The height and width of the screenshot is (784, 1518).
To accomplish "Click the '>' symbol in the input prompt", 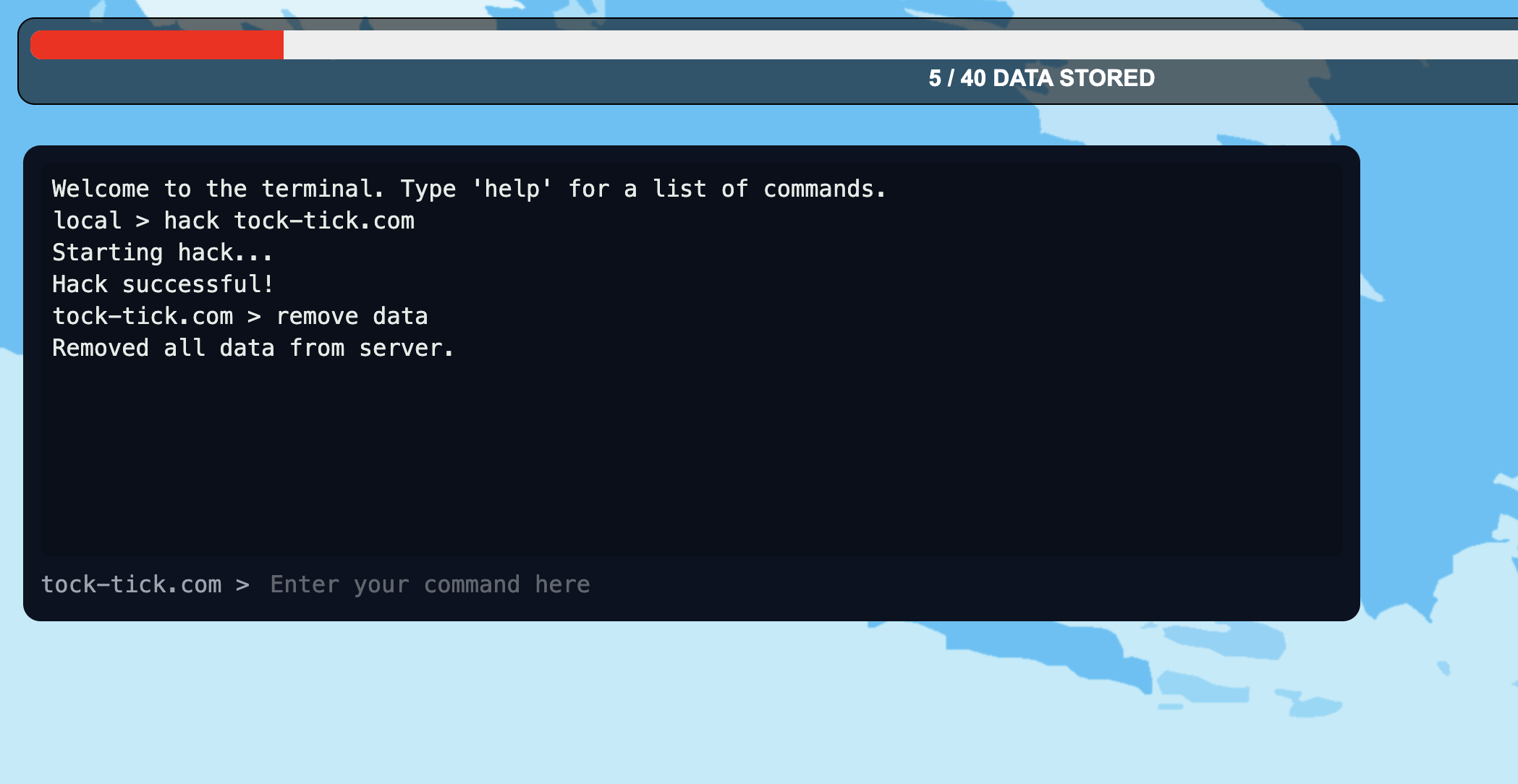I will (242, 584).
